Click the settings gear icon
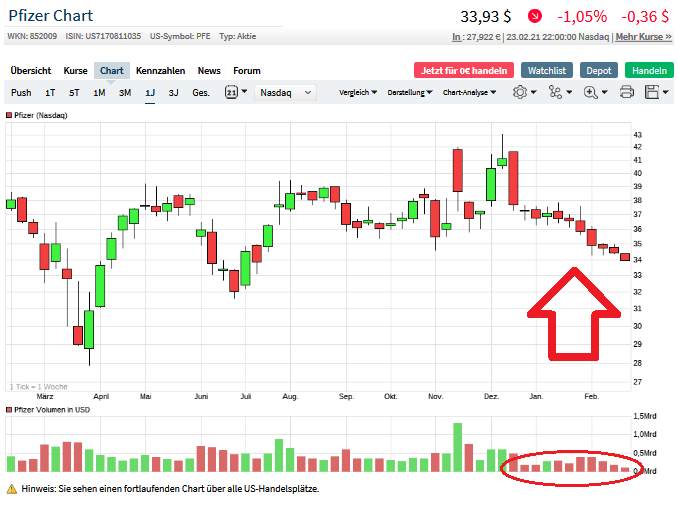Image resolution: width=678 pixels, height=507 pixels. (x=520, y=92)
